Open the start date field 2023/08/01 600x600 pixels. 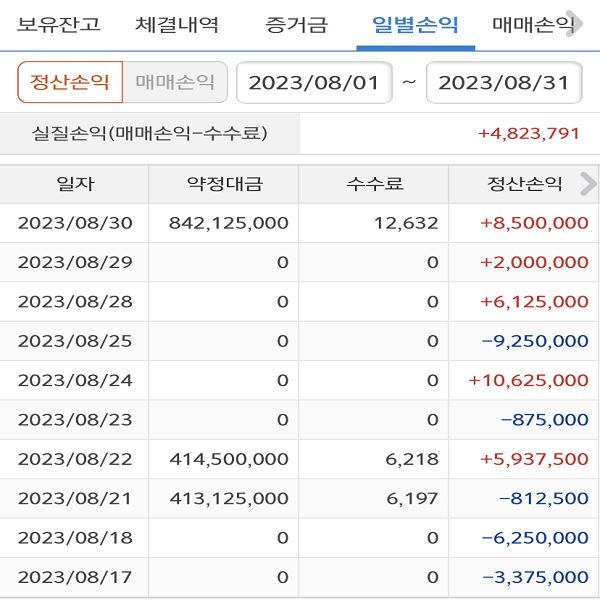pos(314,82)
